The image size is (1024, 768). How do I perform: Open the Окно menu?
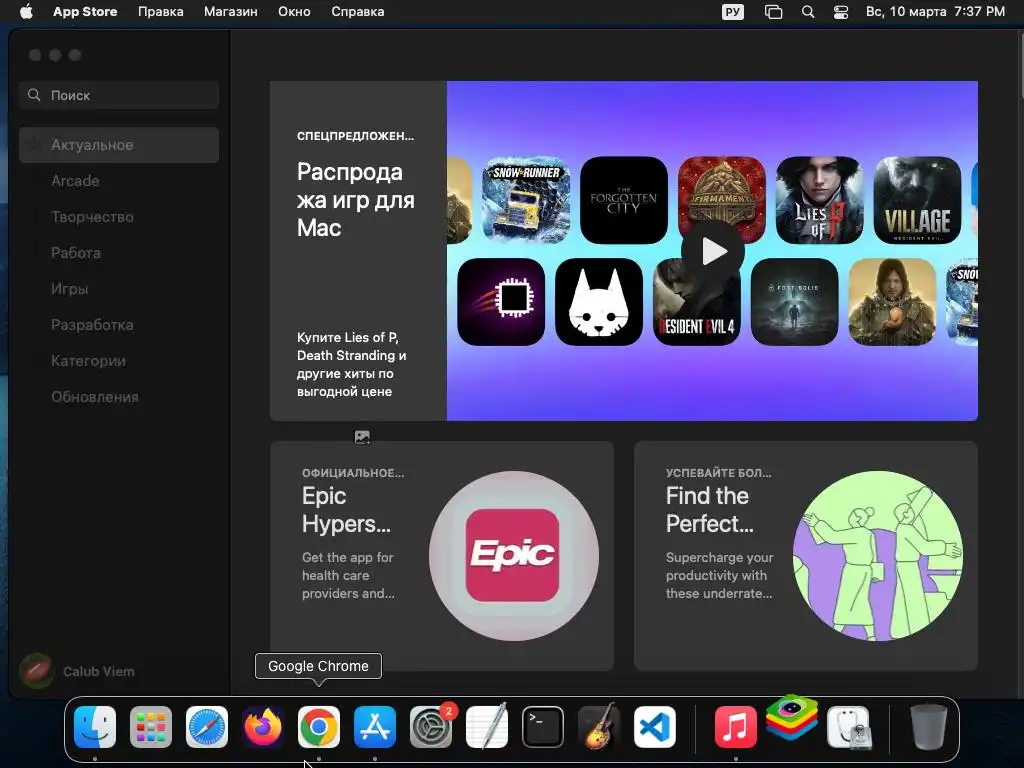[x=294, y=12]
